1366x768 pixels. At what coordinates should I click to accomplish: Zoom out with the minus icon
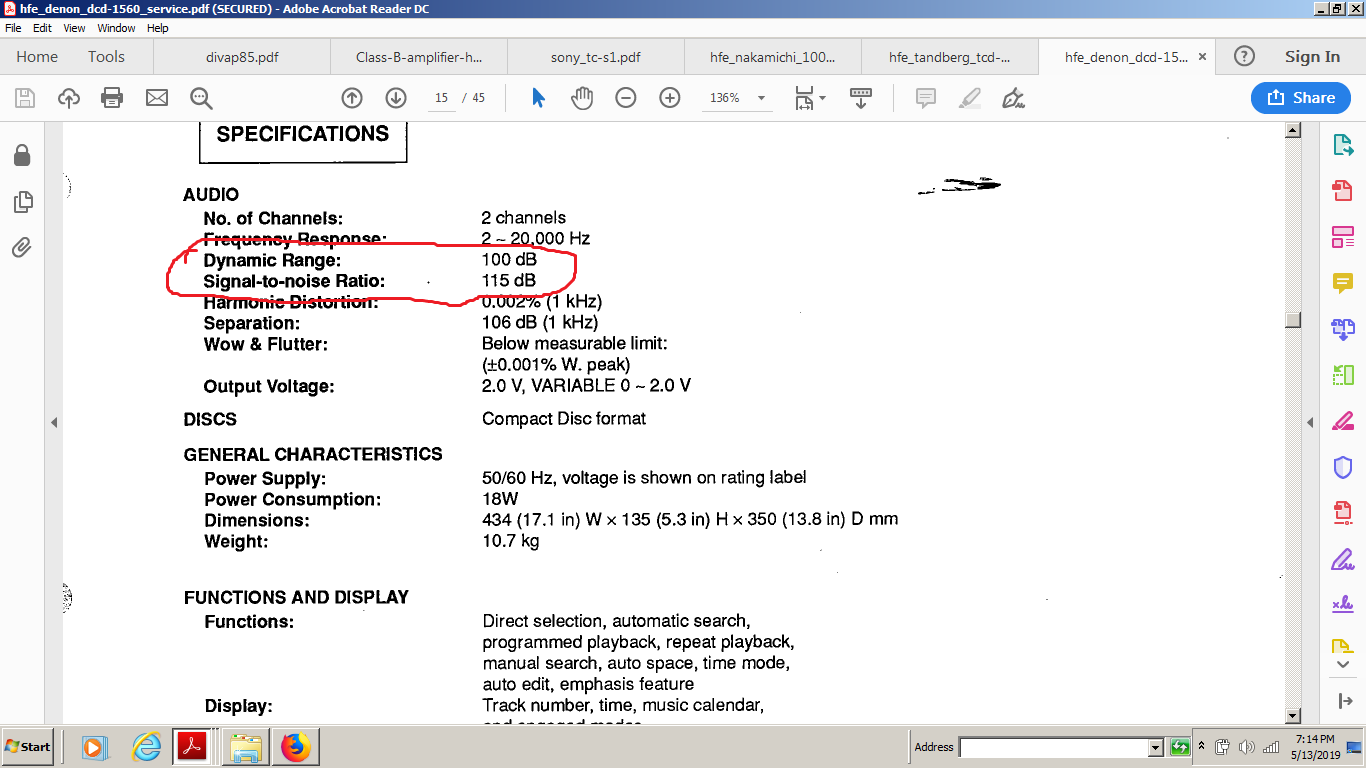click(x=626, y=98)
